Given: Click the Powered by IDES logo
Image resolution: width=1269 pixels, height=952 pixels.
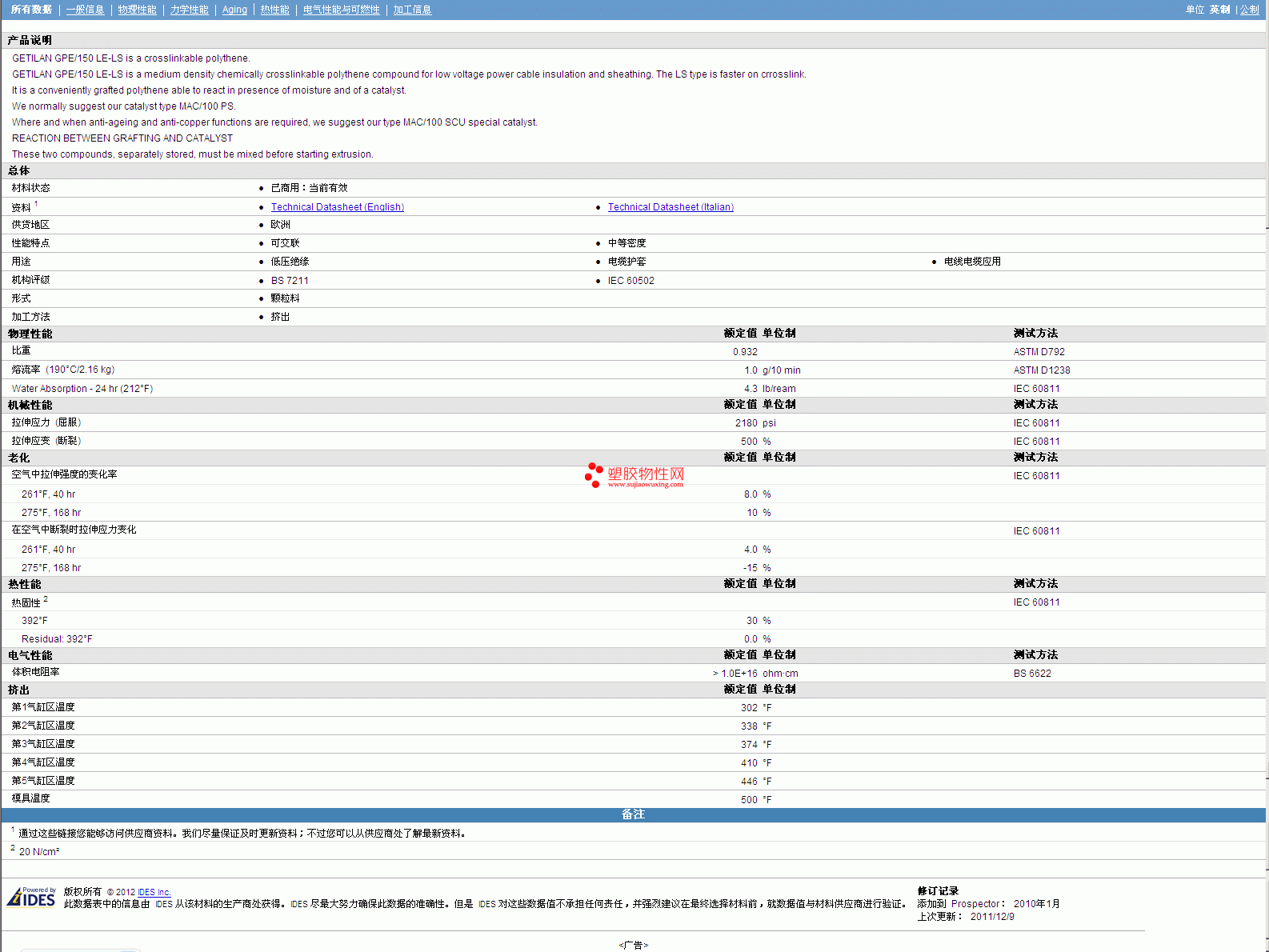Looking at the screenshot, I should (31, 898).
